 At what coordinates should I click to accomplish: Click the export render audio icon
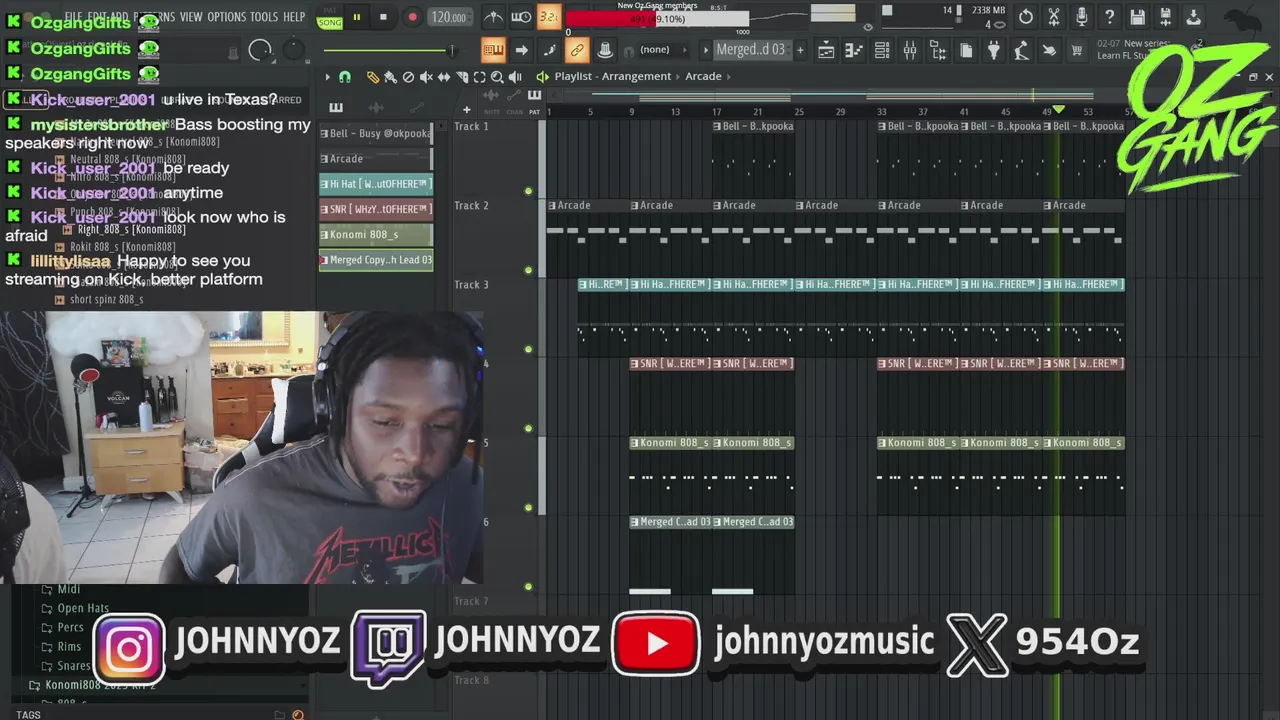tap(1166, 17)
